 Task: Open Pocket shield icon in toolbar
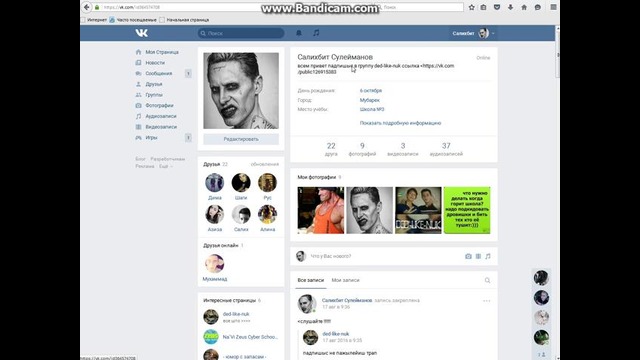pos(497,7)
